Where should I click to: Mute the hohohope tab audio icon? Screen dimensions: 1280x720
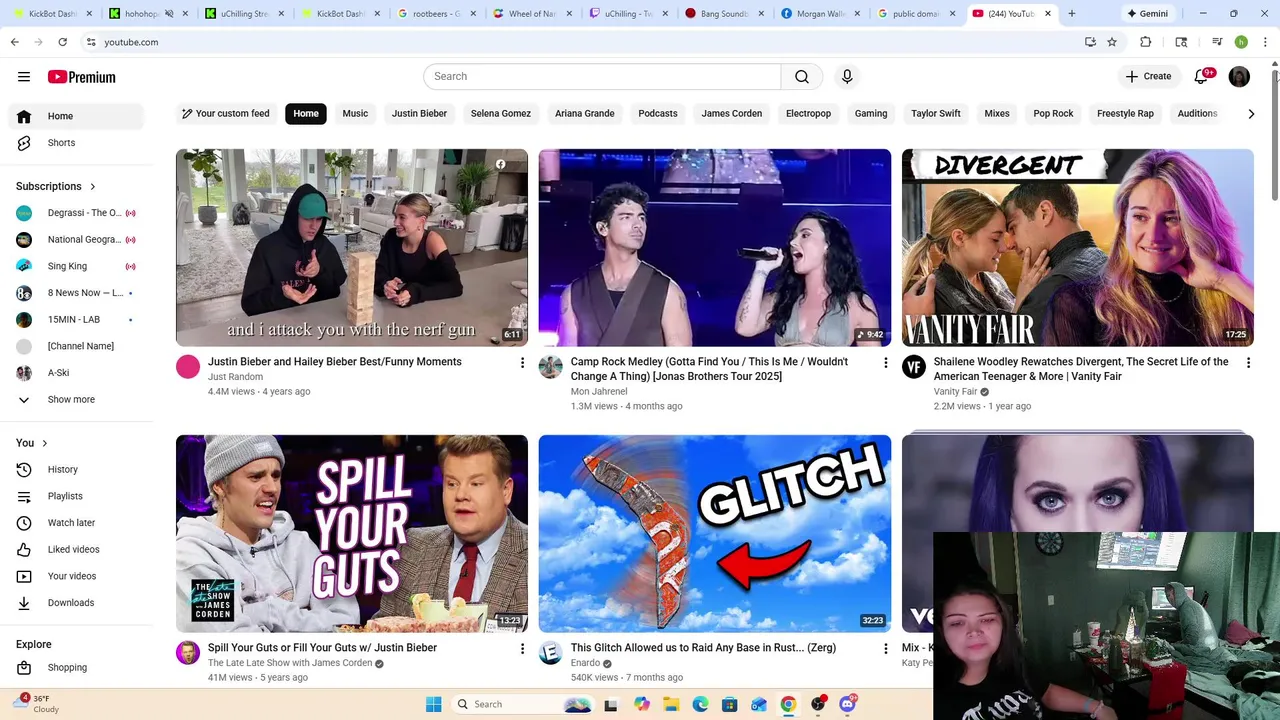(x=168, y=14)
